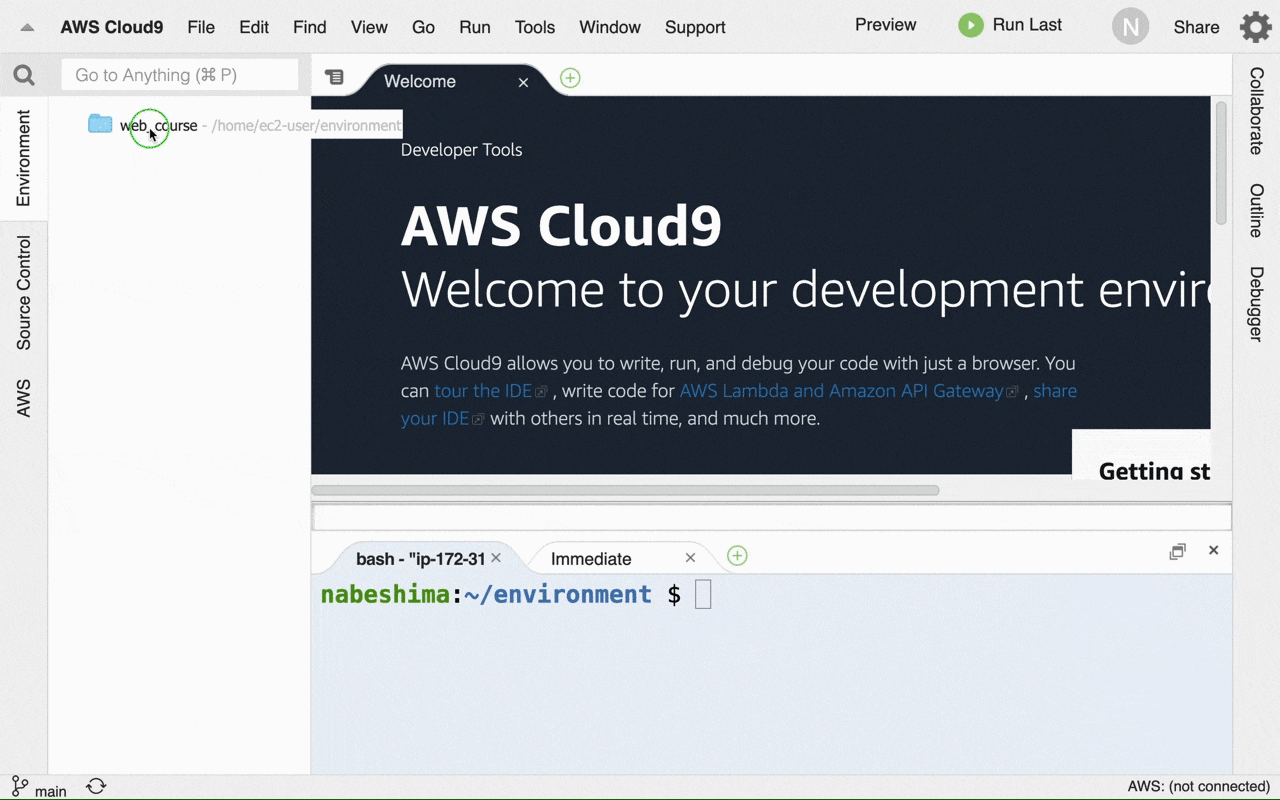Close the bash terminal tab
The width and height of the screenshot is (1280, 800).
pos(496,558)
